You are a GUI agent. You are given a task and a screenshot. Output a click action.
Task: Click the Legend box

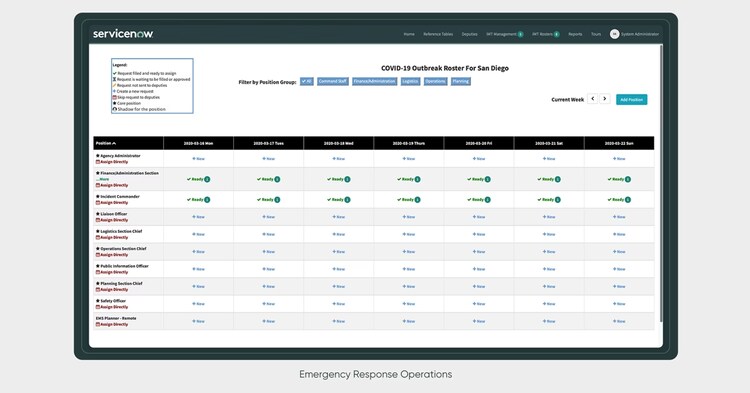tap(152, 86)
